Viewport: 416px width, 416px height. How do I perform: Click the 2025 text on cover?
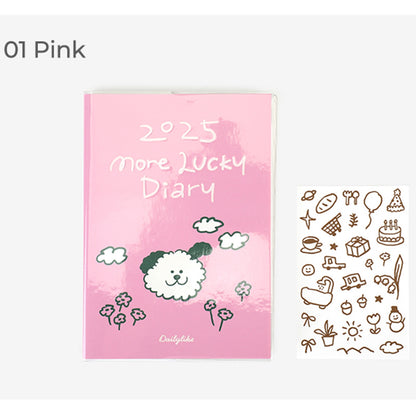coord(179,132)
